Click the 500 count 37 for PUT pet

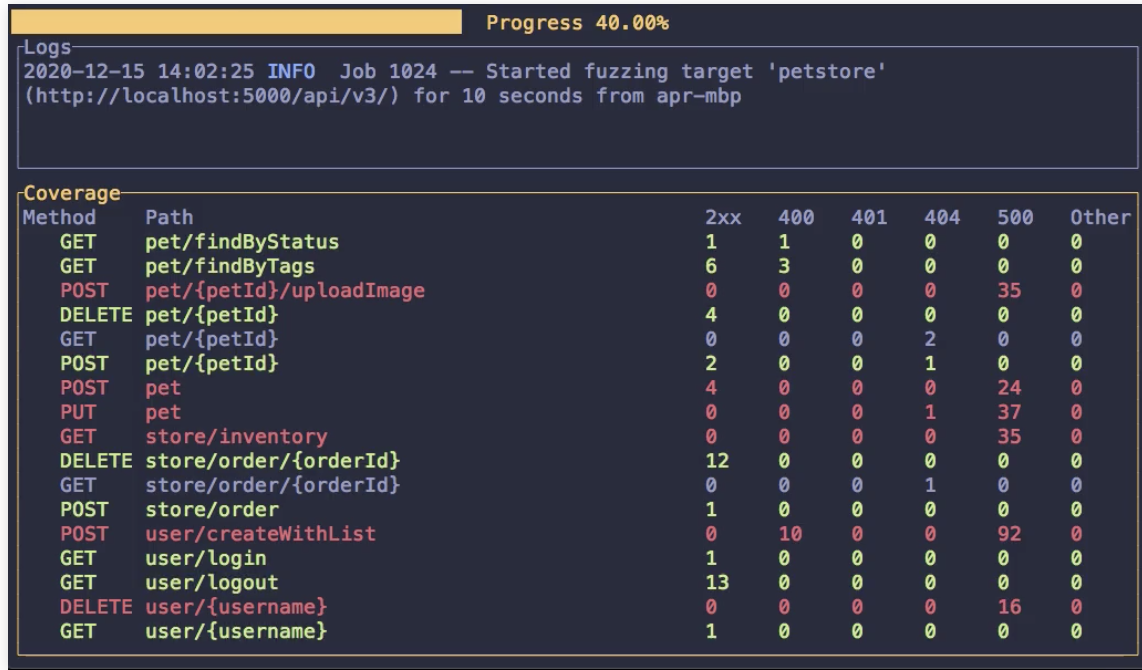coord(1009,412)
